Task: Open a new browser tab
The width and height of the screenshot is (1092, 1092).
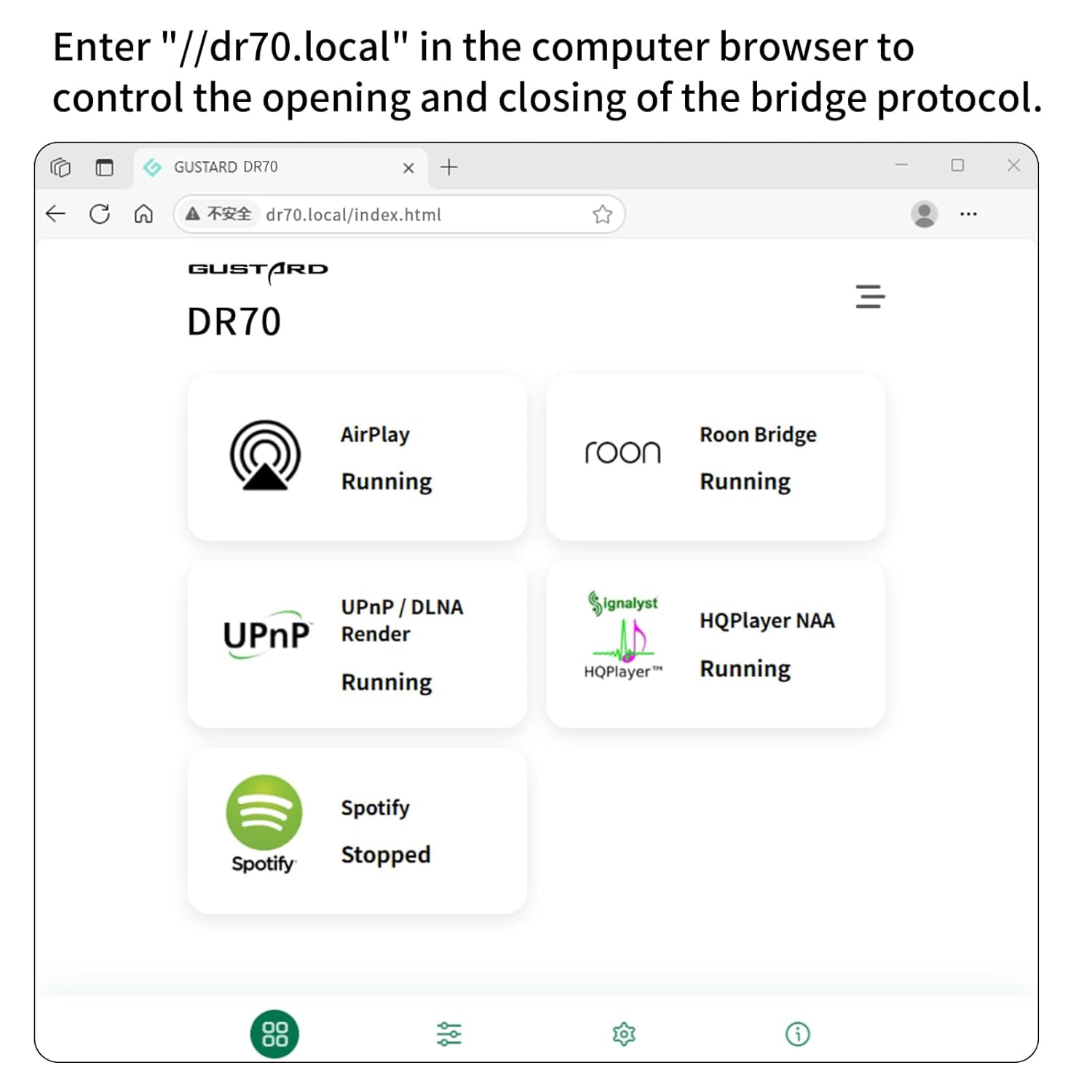Action: pyautogui.click(x=449, y=167)
